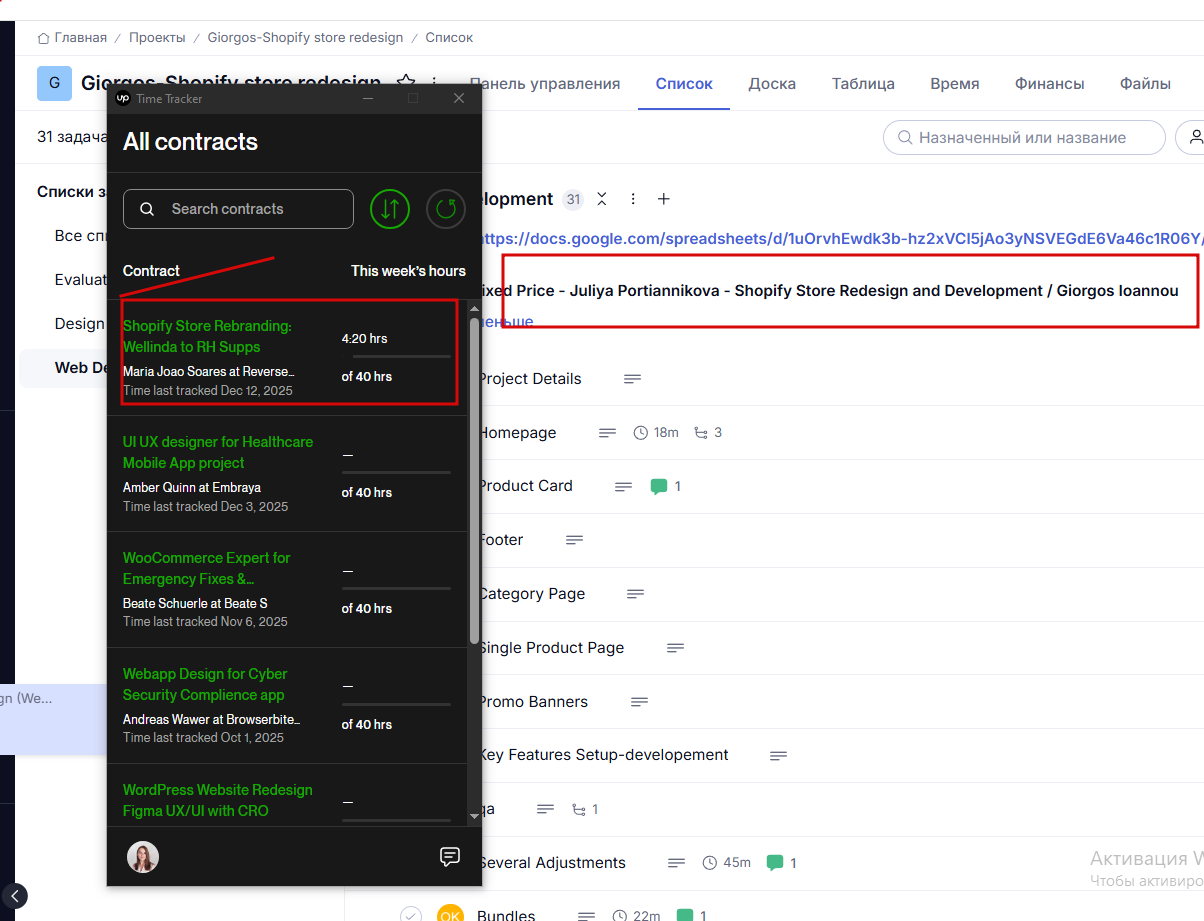Click the sort contracts arrows icon
The image size is (1204, 921).
[390, 209]
